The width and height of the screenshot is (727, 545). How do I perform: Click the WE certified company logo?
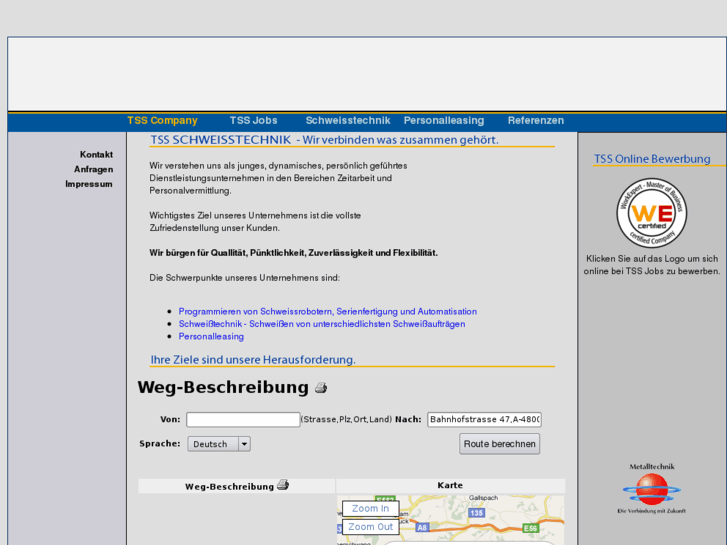point(651,213)
